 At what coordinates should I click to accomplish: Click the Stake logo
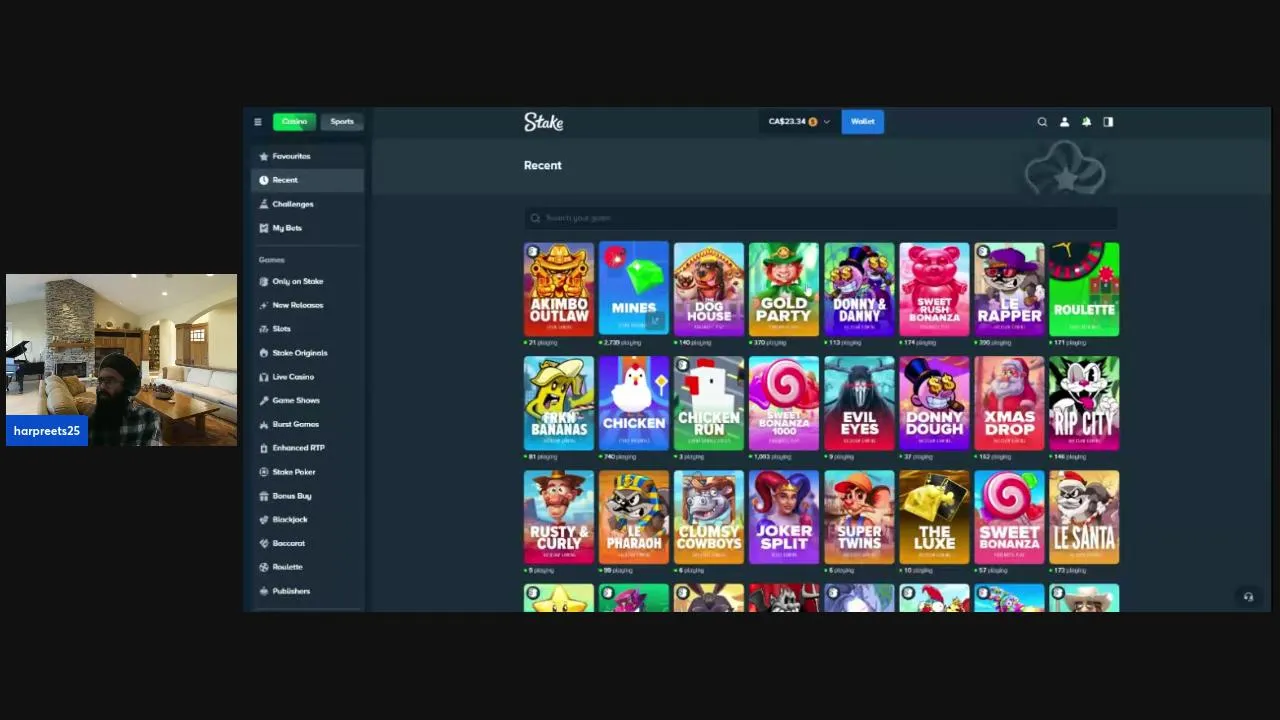pyautogui.click(x=543, y=122)
